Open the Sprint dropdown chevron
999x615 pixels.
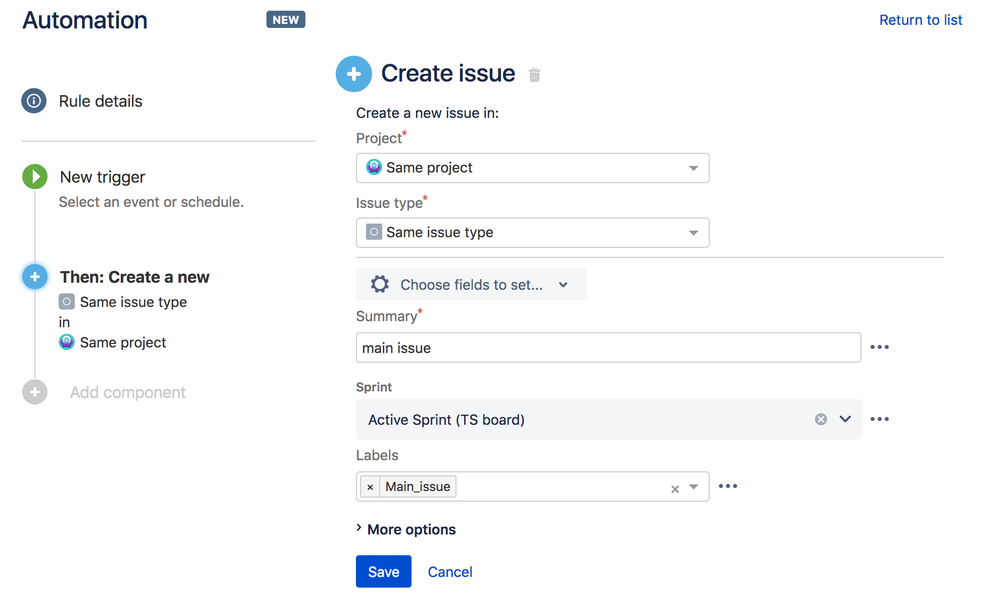coord(845,419)
